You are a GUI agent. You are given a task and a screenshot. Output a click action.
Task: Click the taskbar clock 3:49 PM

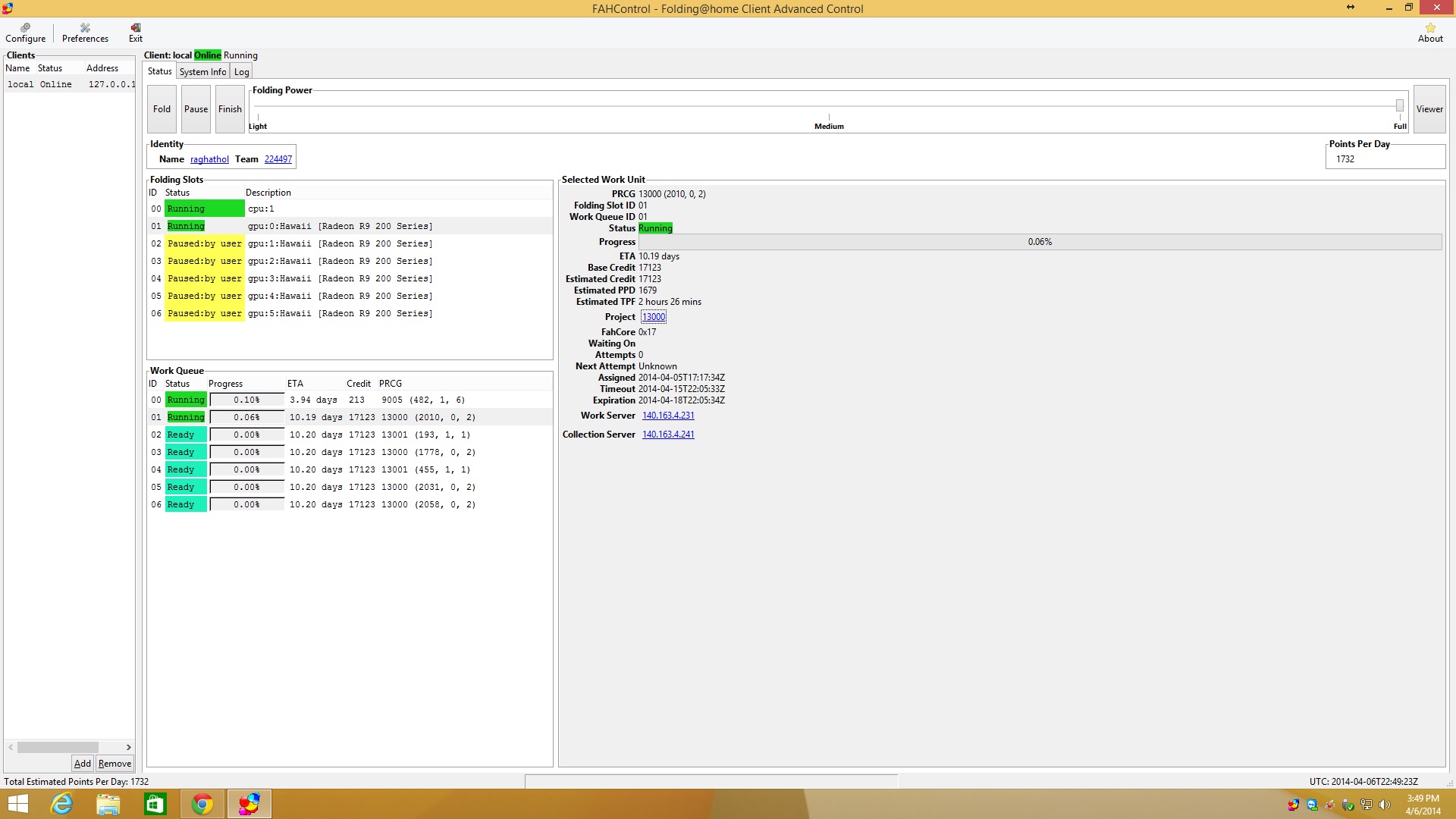[1423, 799]
